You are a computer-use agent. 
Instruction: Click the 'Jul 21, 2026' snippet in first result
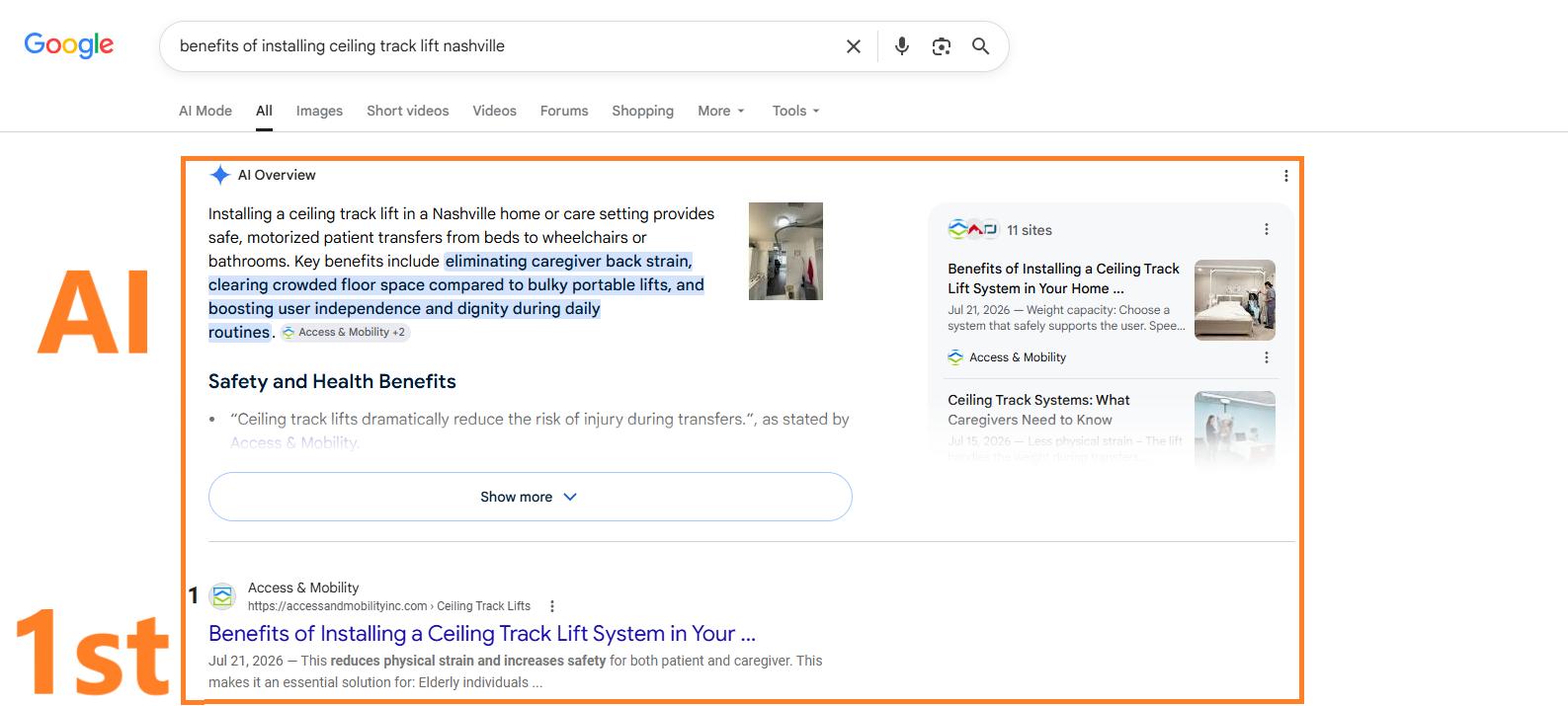tap(246, 661)
